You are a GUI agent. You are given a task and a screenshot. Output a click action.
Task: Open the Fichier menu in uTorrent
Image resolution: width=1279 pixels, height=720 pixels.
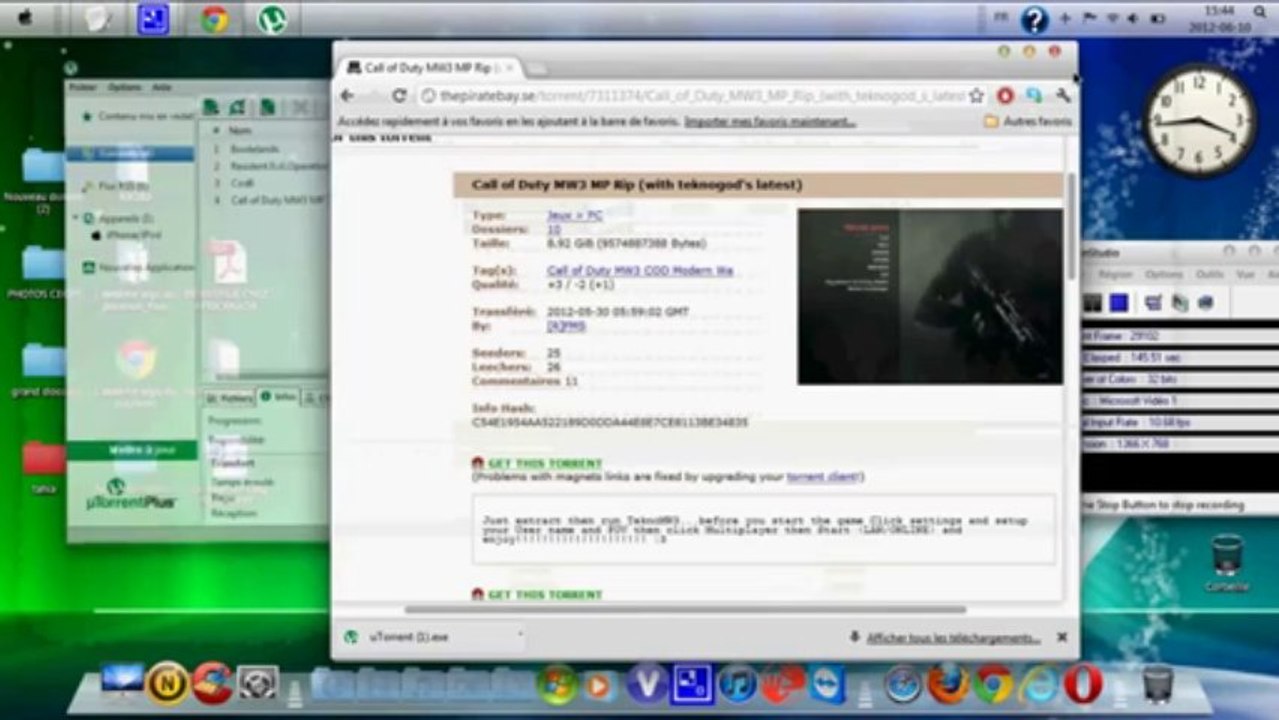82,87
